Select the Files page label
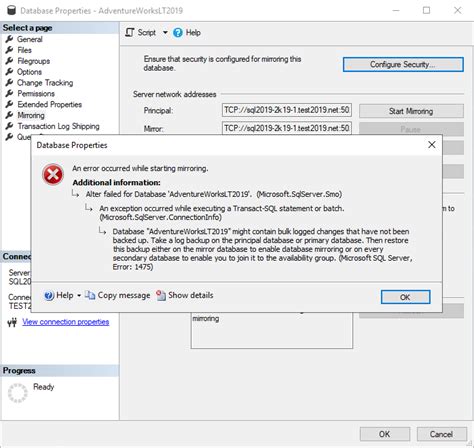Image resolution: width=474 pixels, height=448 pixels. click(x=24, y=50)
